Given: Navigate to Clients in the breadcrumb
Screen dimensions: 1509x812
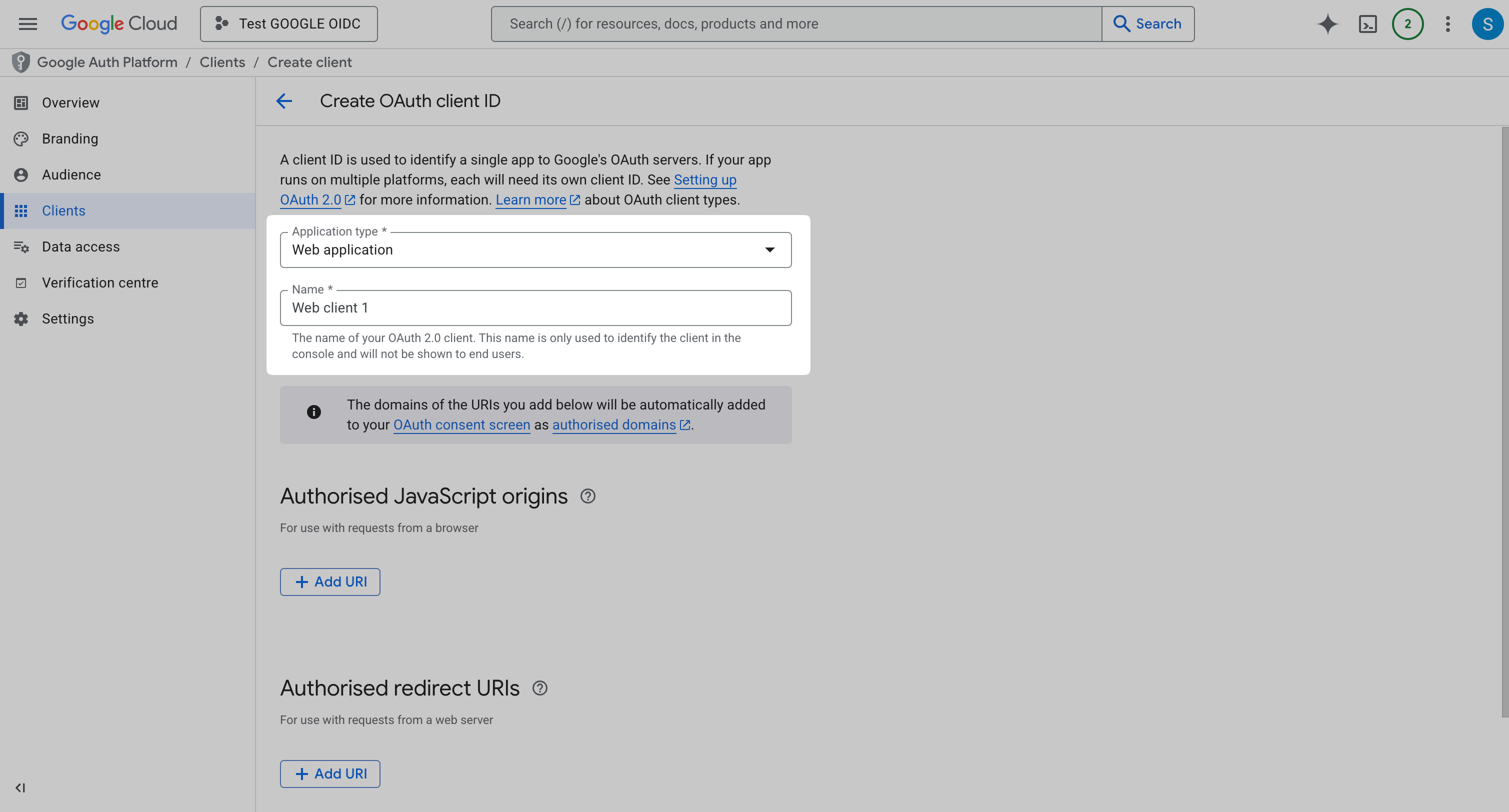Looking at the screenshot, I should 222,61.
